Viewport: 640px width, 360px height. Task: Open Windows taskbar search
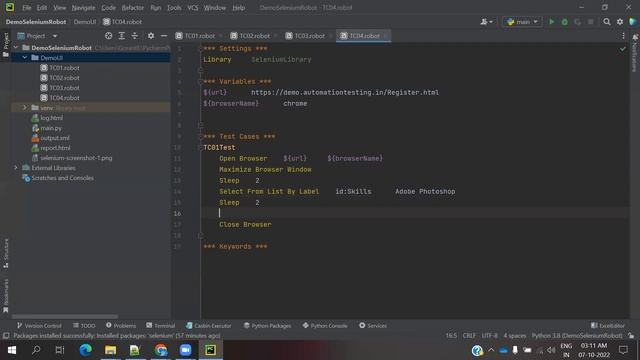click(x=36, y=350)
